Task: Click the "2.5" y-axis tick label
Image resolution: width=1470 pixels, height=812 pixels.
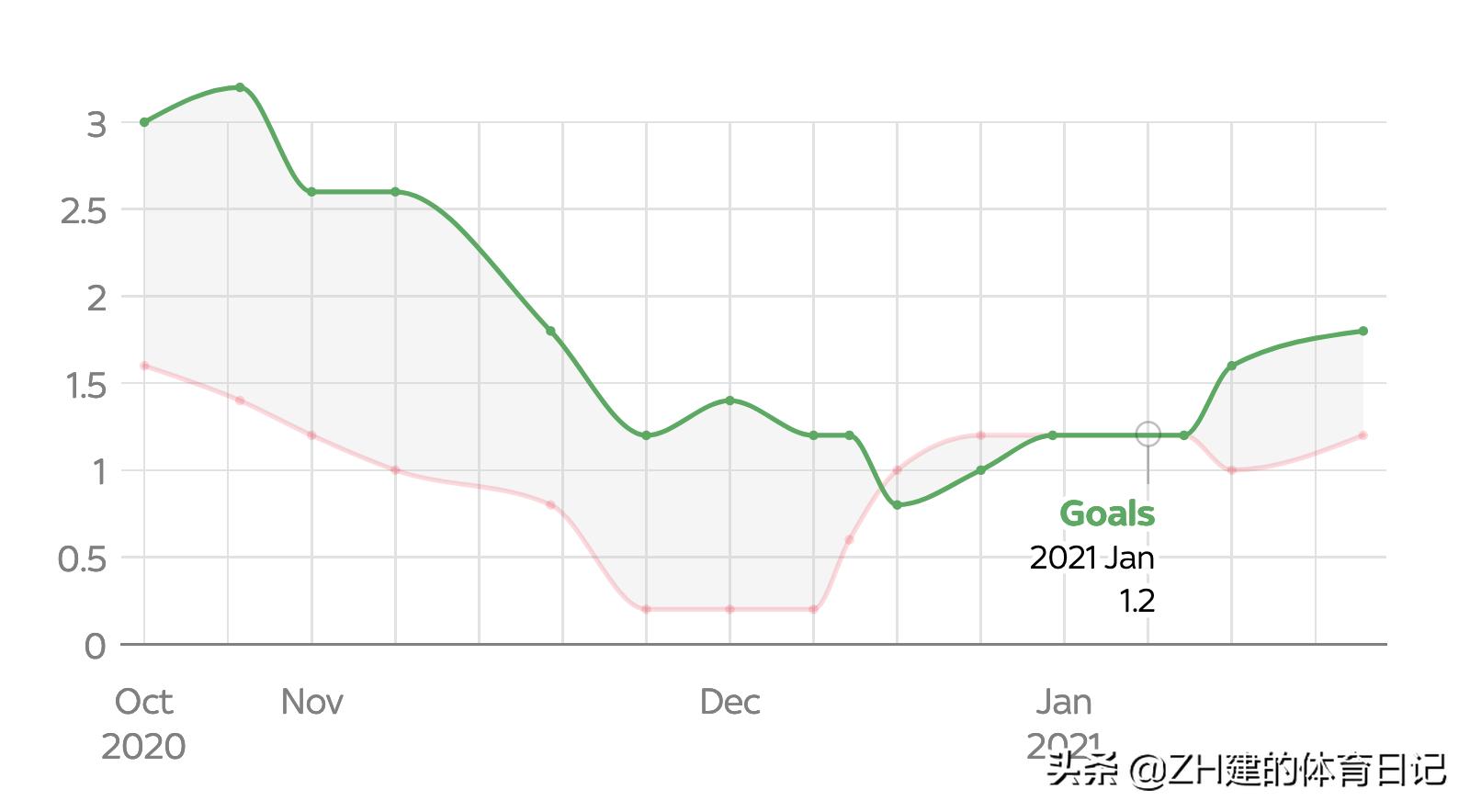Action: (x=83, y=210)
